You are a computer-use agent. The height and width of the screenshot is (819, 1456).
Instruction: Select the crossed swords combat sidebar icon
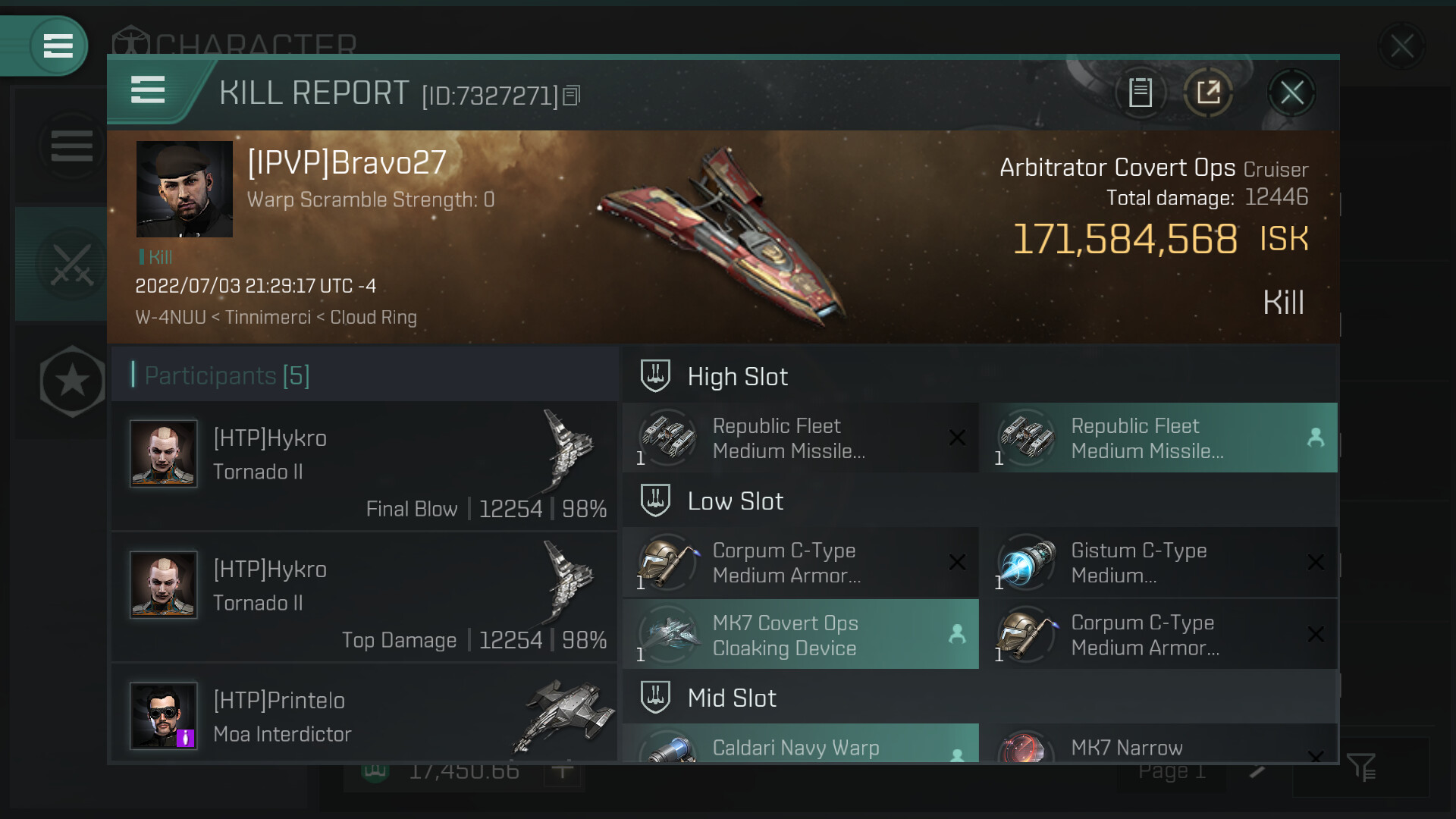click(x=72, y=265)
